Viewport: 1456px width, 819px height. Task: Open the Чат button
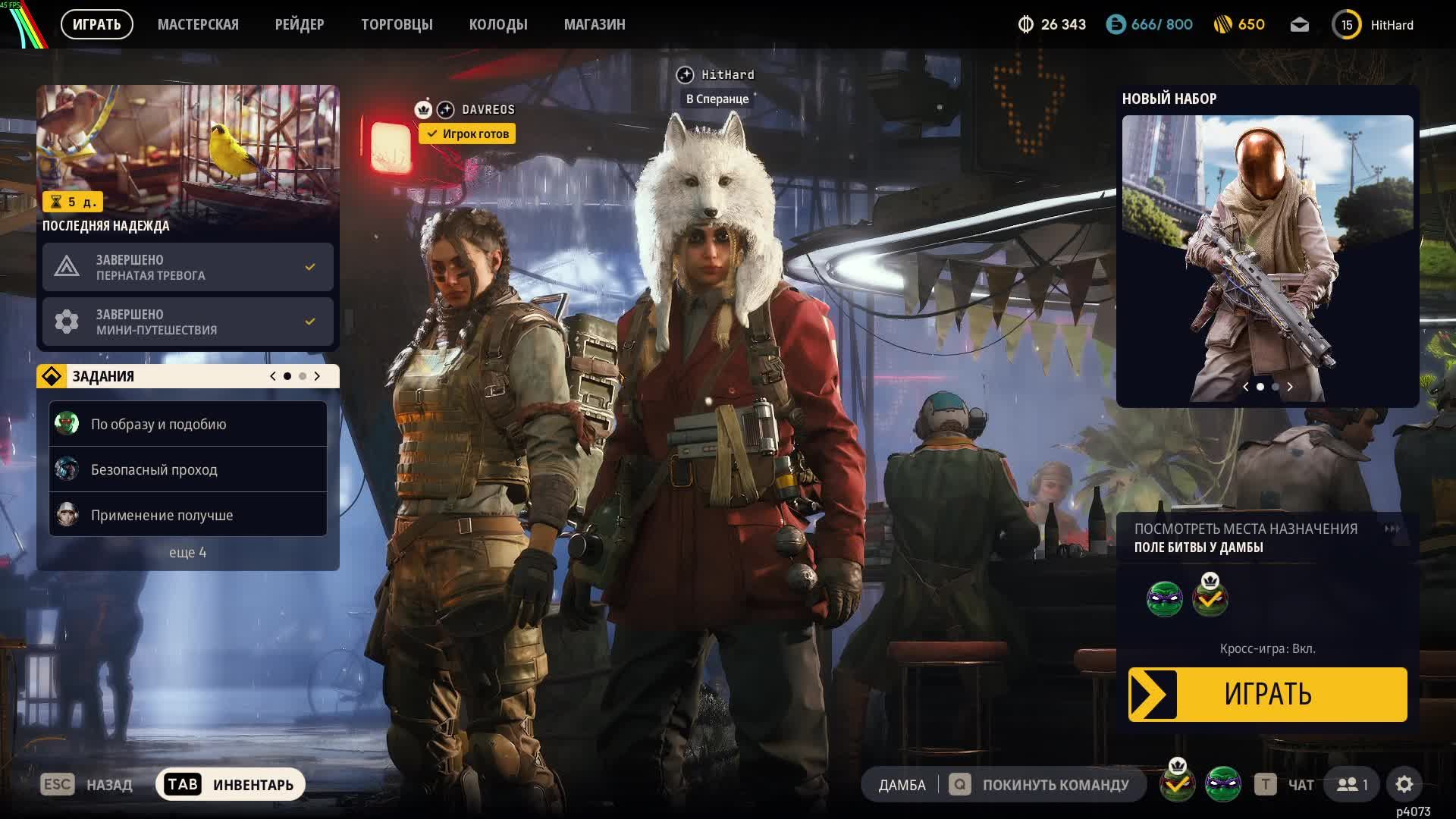click(x=1301, y=785)
